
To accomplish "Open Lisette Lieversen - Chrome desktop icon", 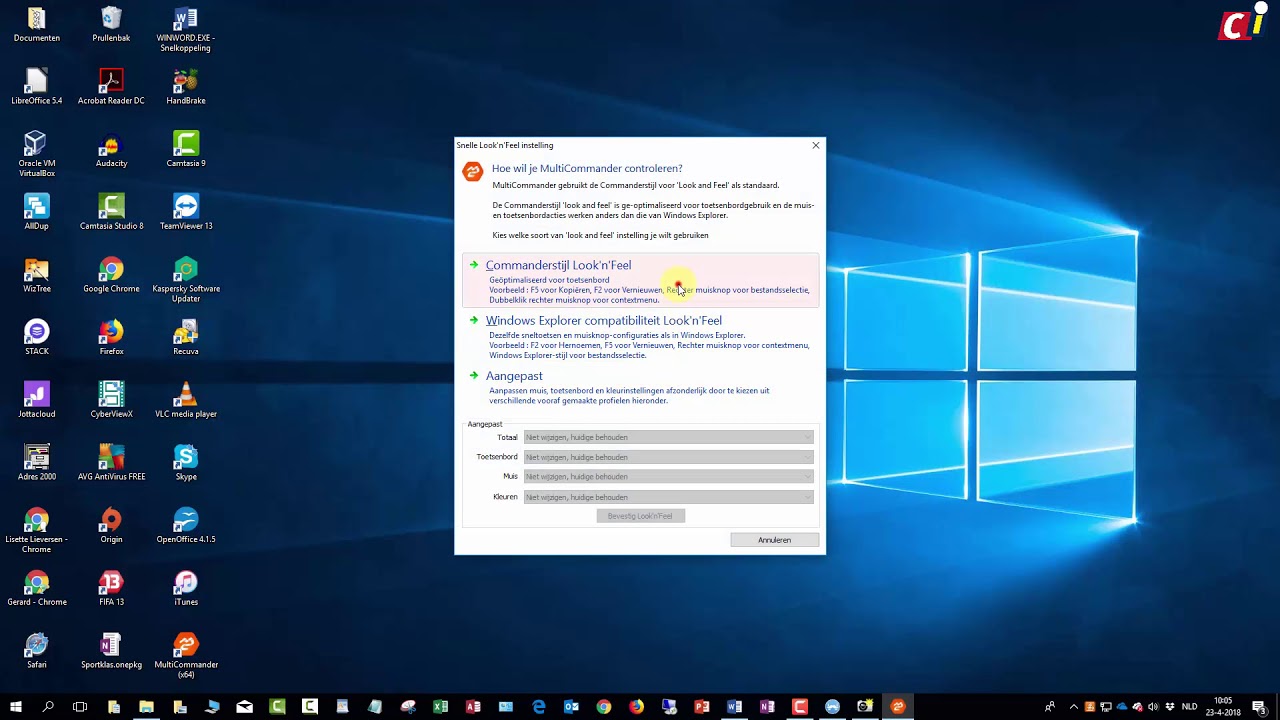I will coord(37,531).
